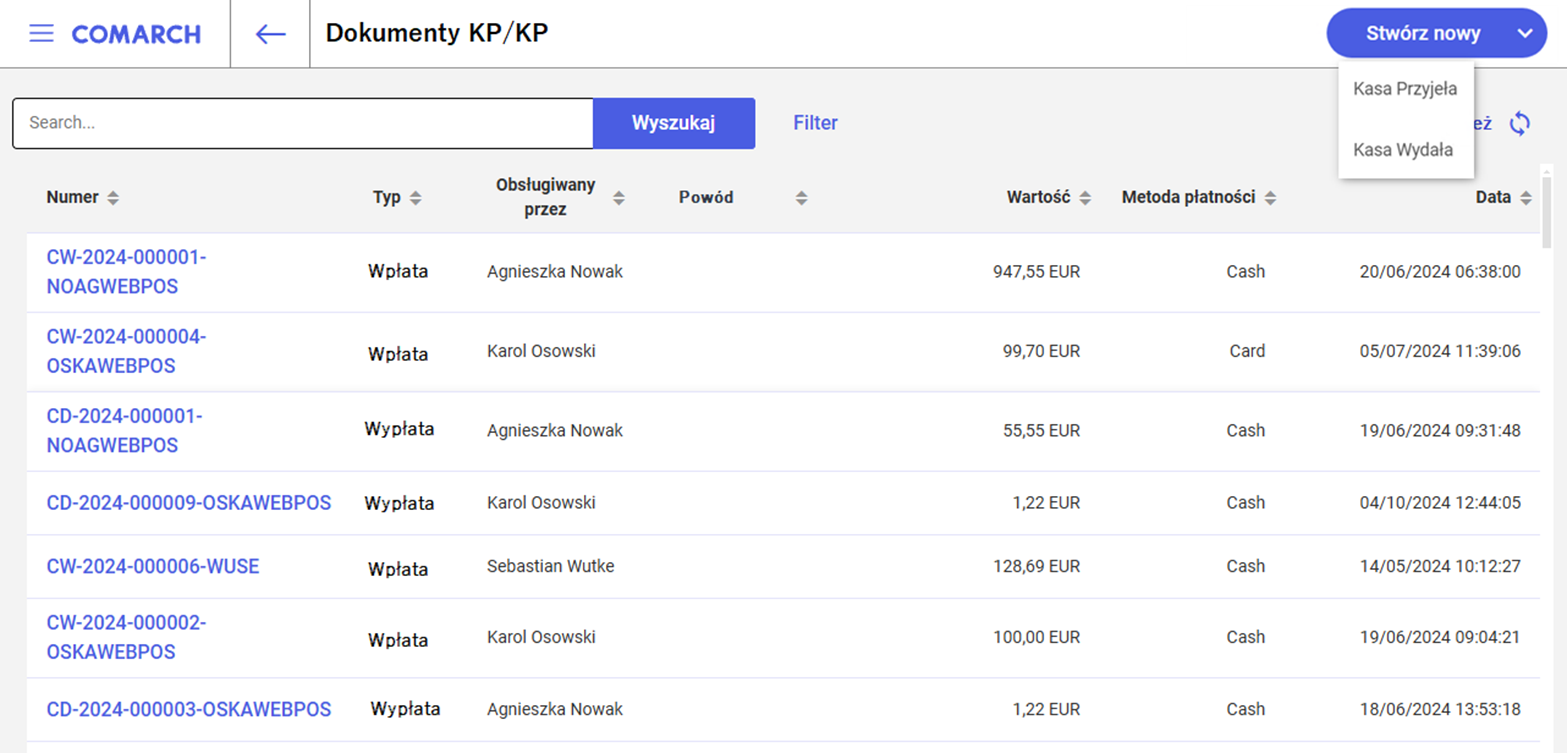Open document CD-2024-000001-NOAGWEBPOS
Screen dimensions: 1567x753
pyautogui.click(x=124, y=430)
